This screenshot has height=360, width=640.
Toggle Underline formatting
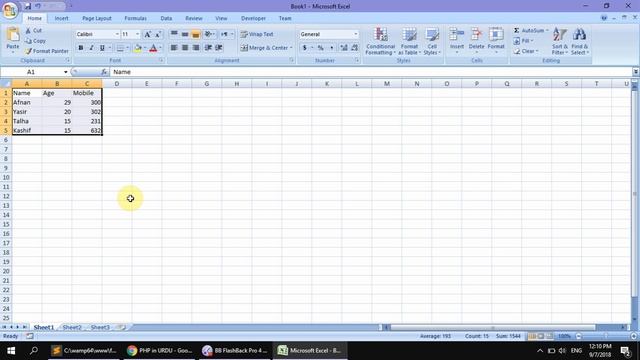(102, 48)
